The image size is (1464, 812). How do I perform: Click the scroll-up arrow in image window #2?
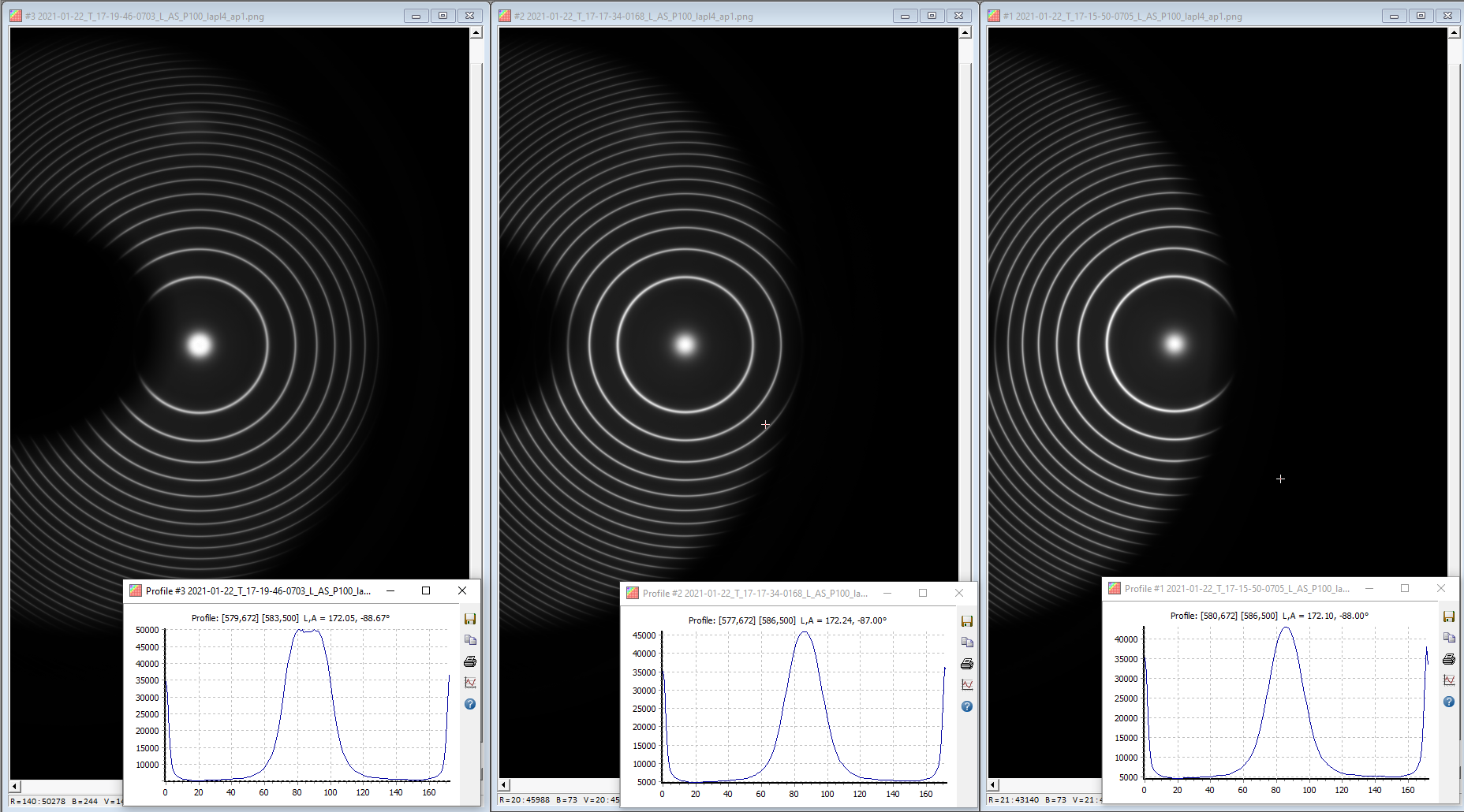(x=965, y=33)
